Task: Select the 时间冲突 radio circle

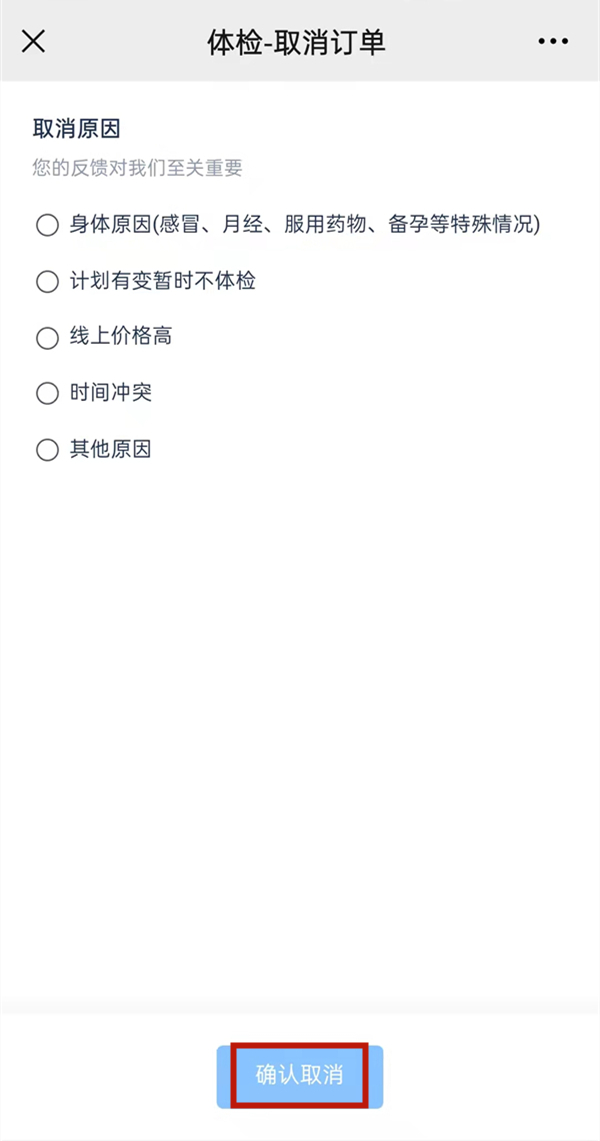Action: pyautogui.click(x=47, y=394)
